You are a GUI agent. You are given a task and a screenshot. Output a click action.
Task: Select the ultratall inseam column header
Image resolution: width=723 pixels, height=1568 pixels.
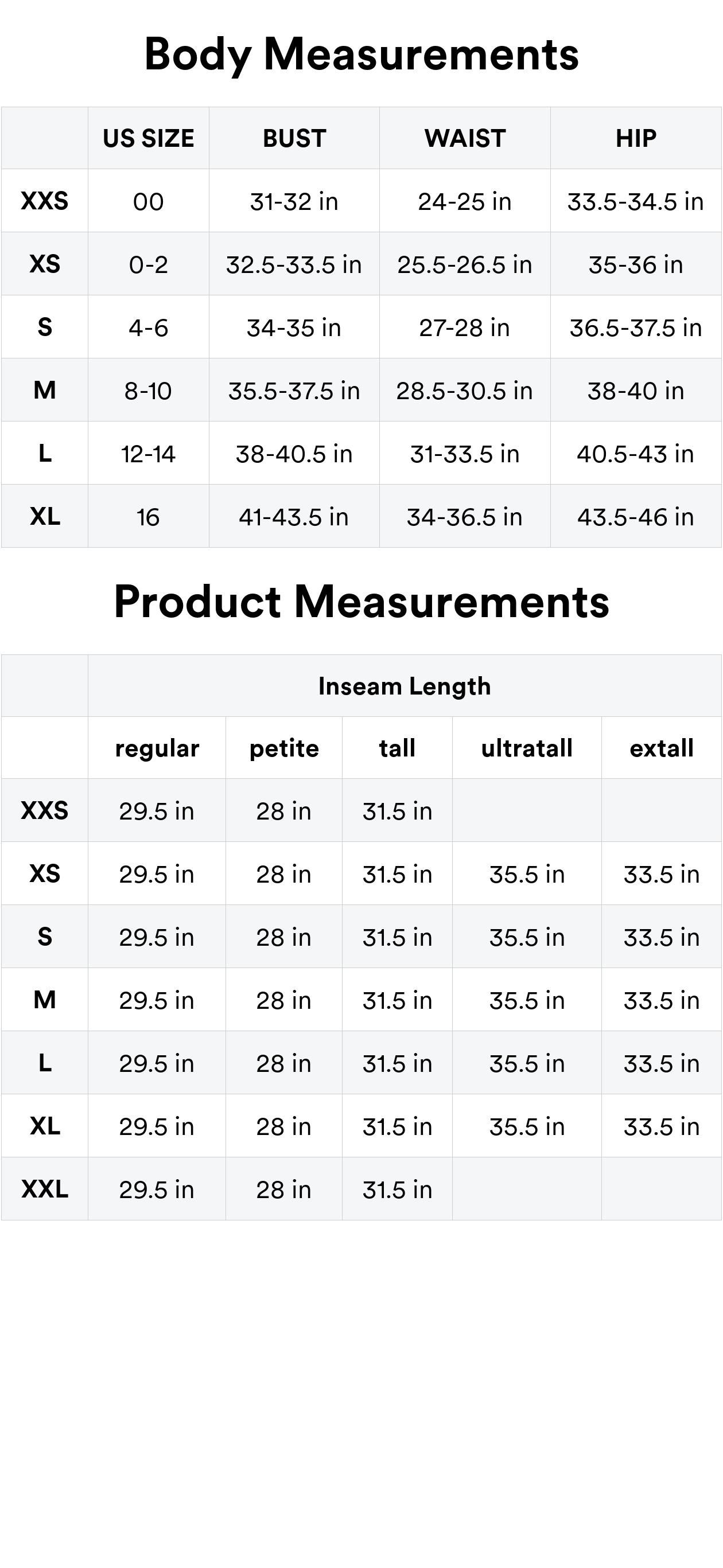[527, 748]
